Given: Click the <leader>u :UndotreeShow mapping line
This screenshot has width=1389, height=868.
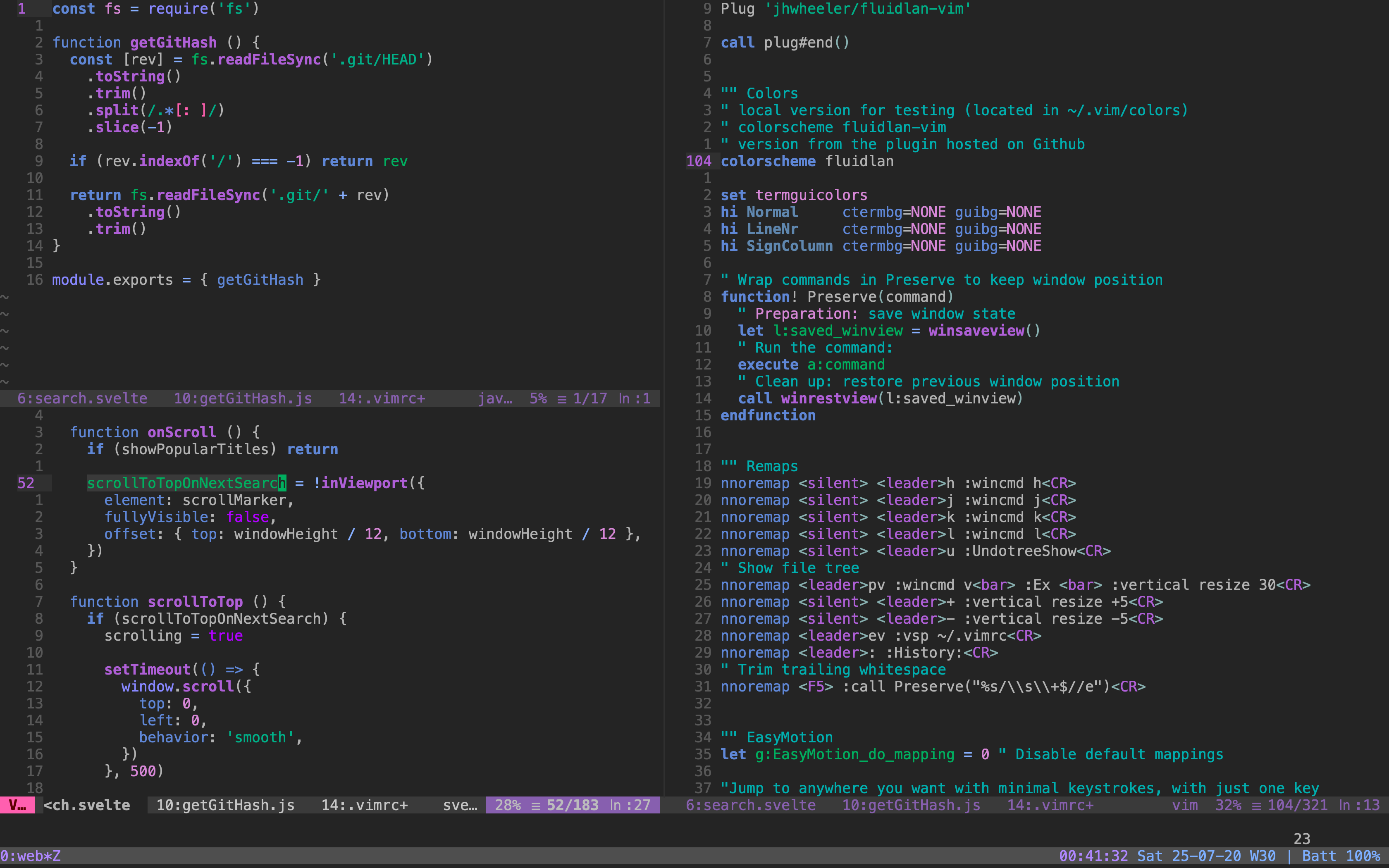Looking at the screenshot, I should point(916,551).
